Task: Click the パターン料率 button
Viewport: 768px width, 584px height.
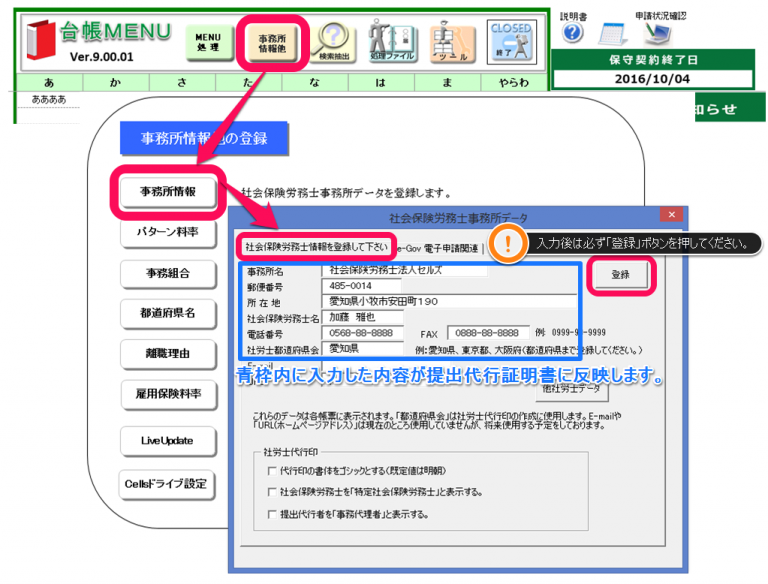Action: (x=168, y=232)
